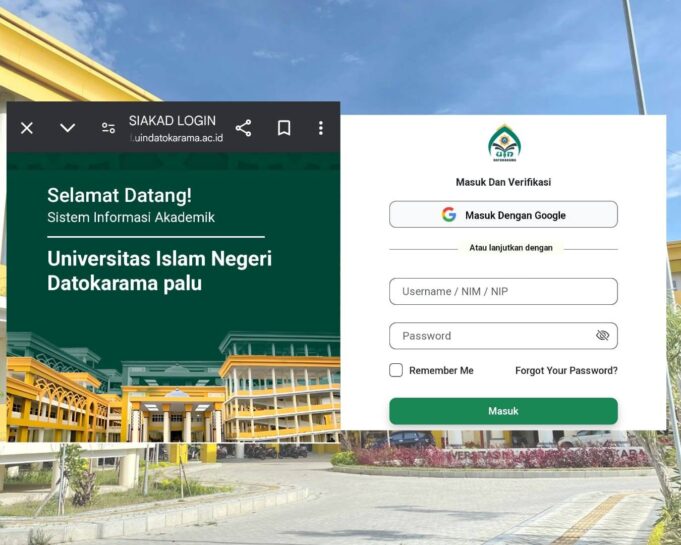Image resolution: width=681 pixels, height=545 pixels.
Task: Open the three-dot browser menu
Action: (x=321, y=128)
